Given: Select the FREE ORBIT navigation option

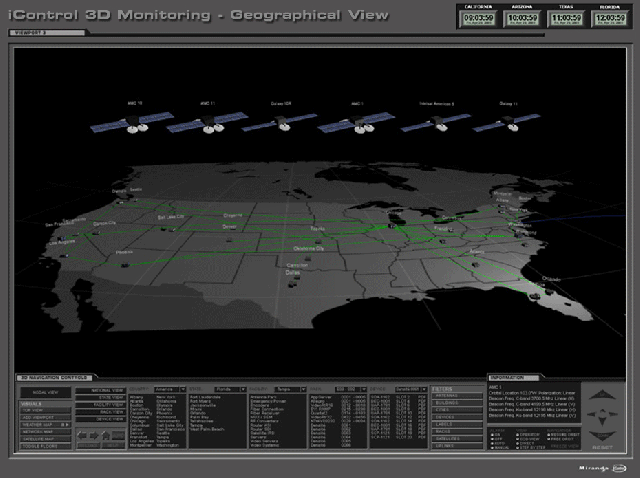Looking at the screenshot, I should 549,439.
